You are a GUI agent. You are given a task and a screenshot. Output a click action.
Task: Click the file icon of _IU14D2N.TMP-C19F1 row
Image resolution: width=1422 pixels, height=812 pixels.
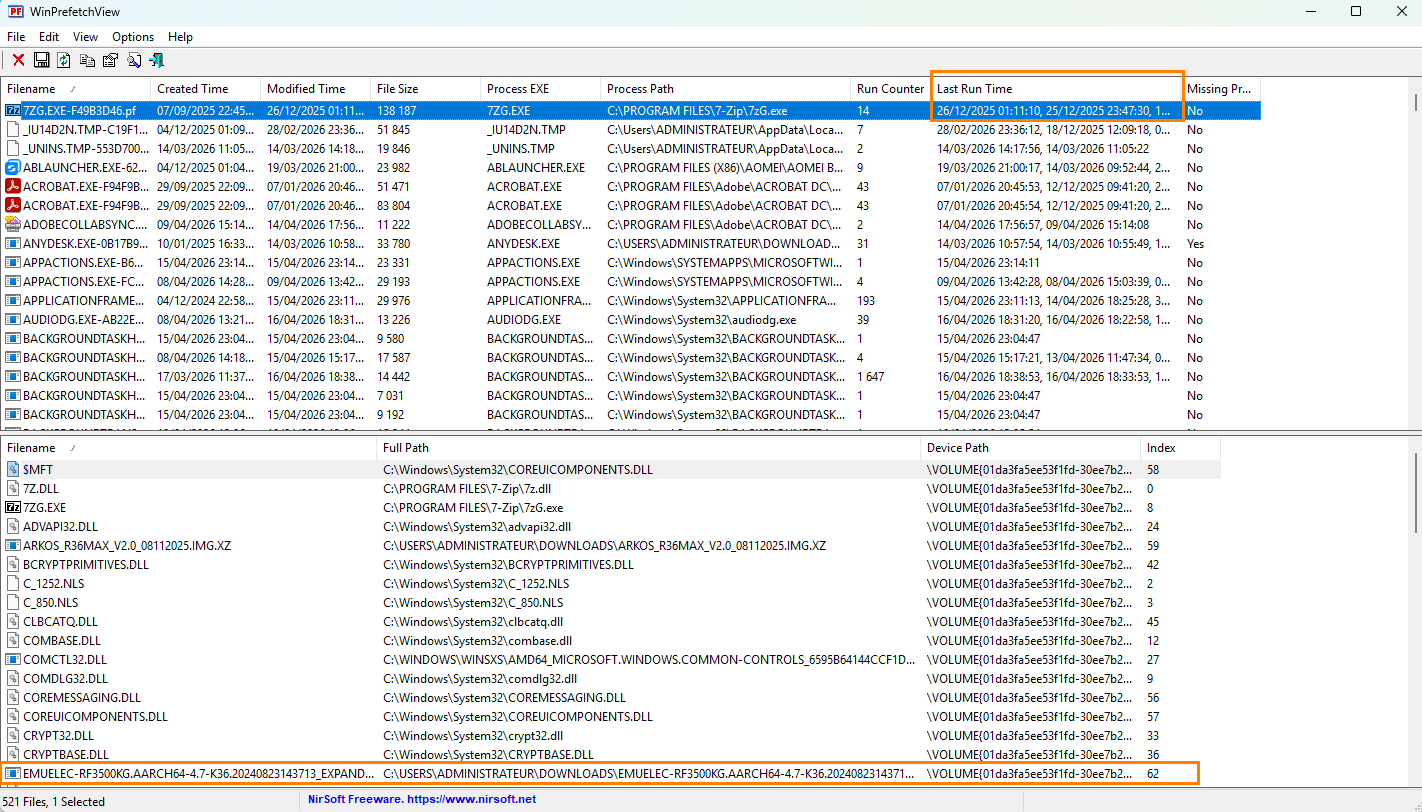[13, 130]
